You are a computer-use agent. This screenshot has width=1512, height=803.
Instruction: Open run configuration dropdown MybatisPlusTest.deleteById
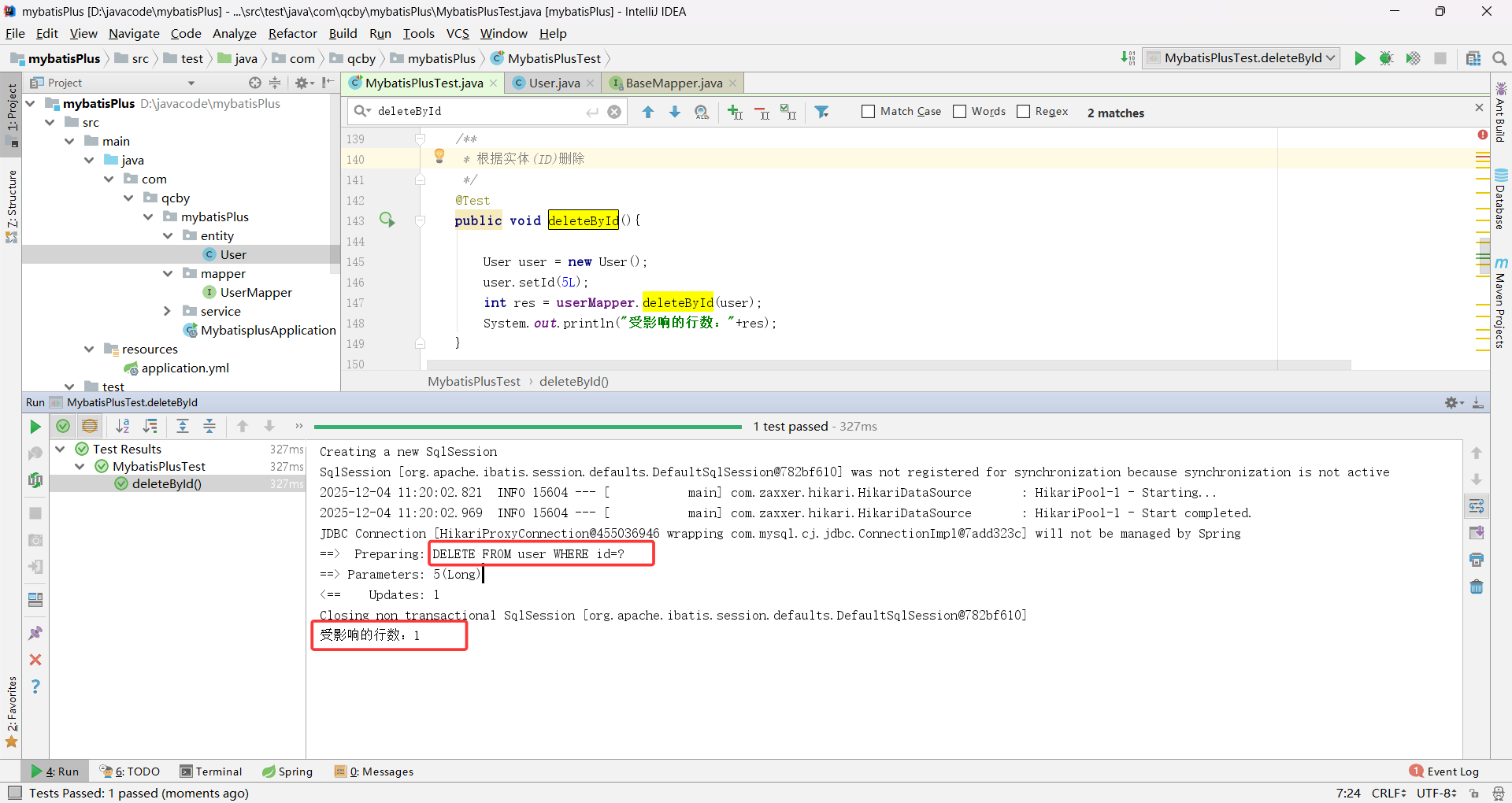pyautogui.click(x=1241, y=58)
